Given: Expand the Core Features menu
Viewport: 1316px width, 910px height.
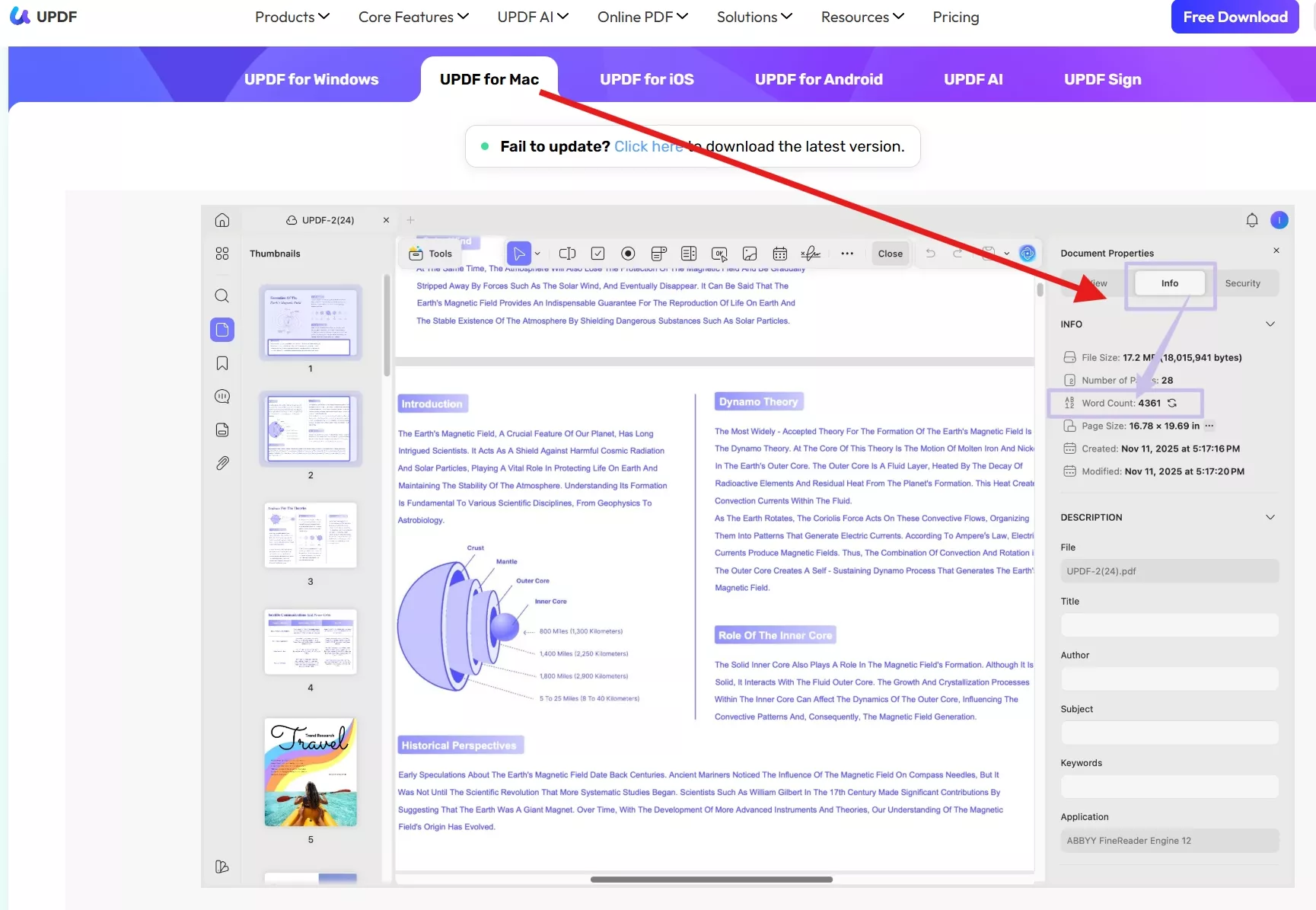Looking at the screenshot, I should coord(413,17).
